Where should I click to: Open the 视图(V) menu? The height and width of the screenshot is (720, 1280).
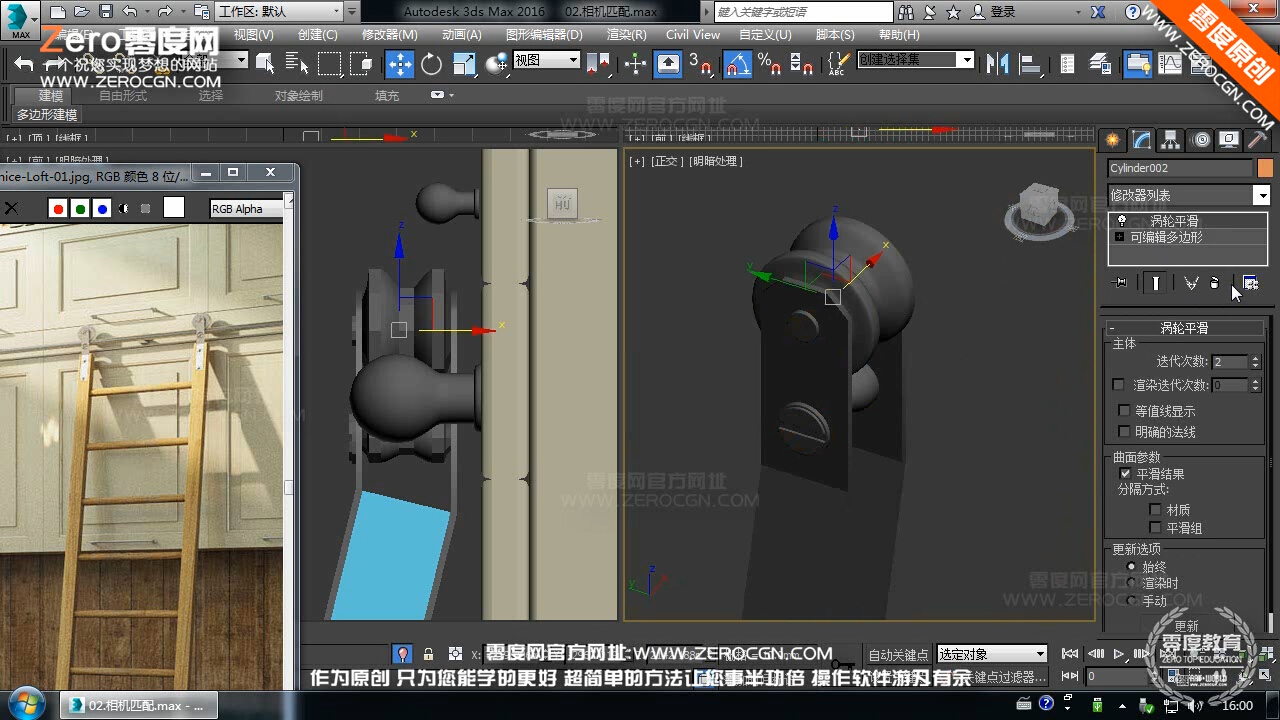(x=254, y=34)
